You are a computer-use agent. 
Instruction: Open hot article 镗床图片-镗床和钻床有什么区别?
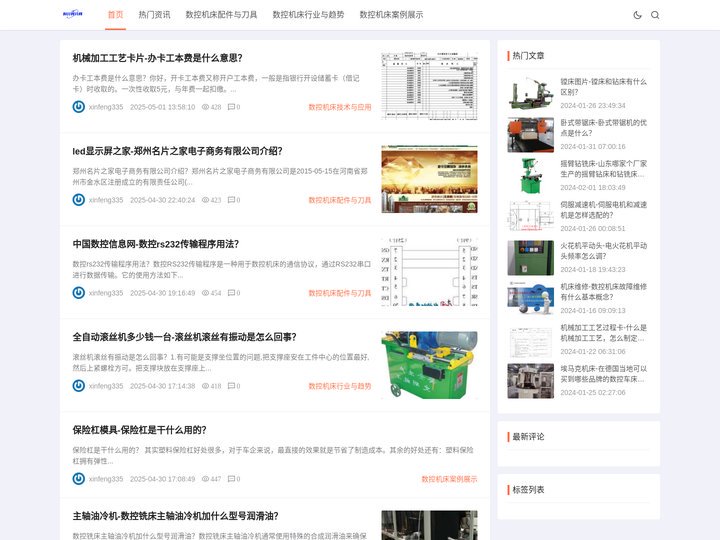click(603, 87)
